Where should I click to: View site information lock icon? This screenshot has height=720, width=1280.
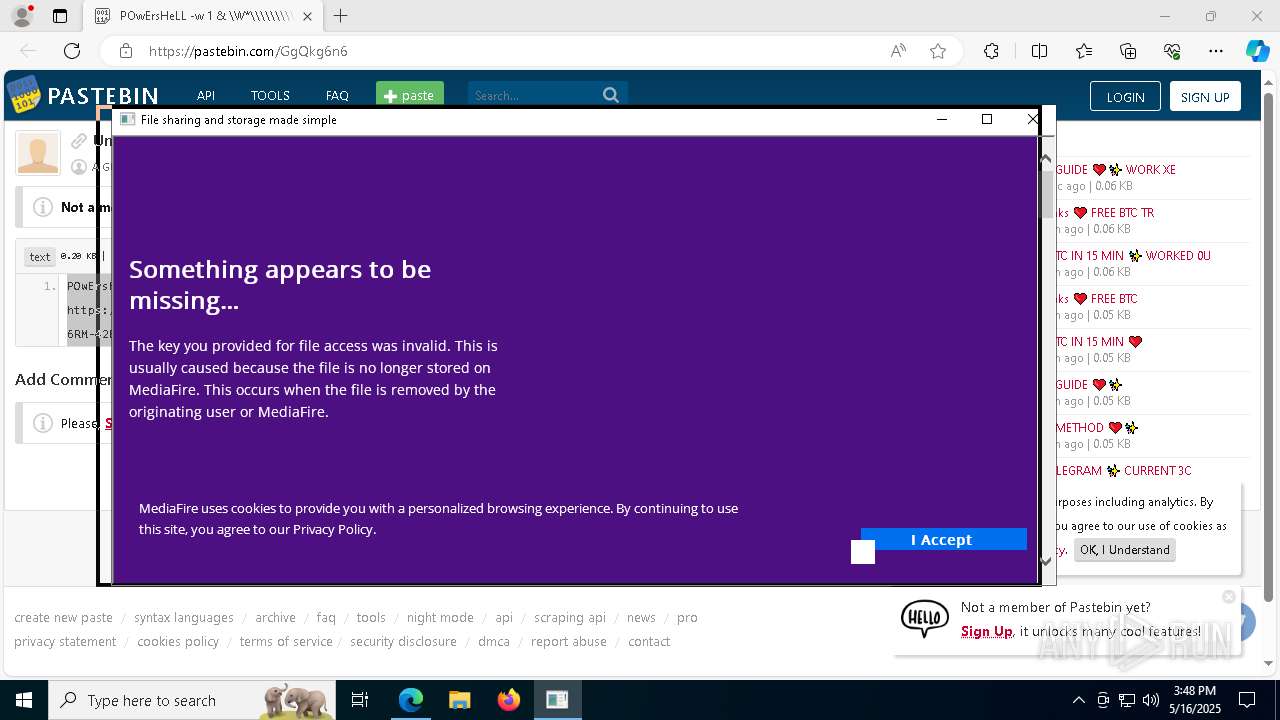pyautogui.click(x=125, y=51)
